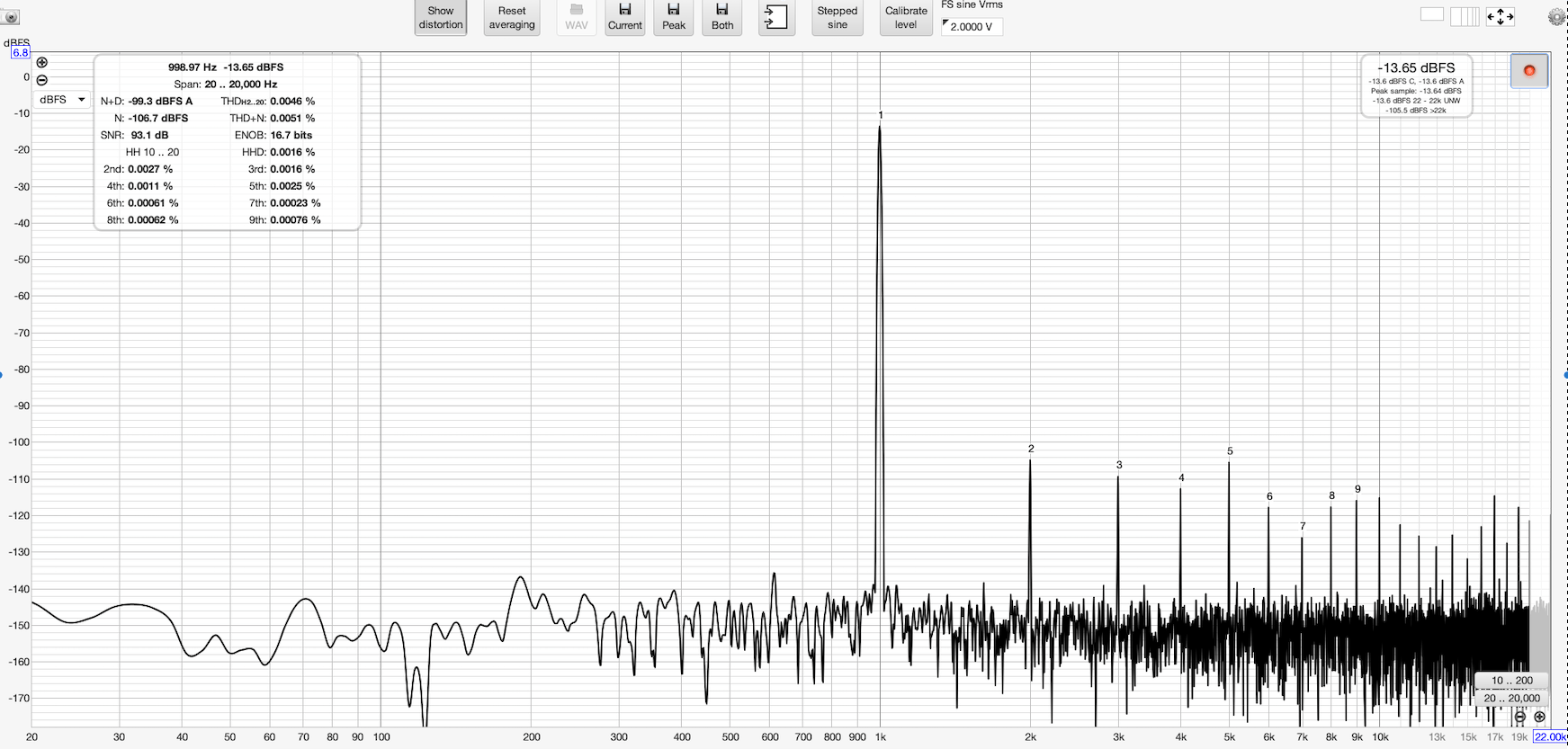This screenshot has height=749, width=1568.
Task: Click the SNR 93.1 dB value
Action: pyautogui.click(x=149, y=135)
